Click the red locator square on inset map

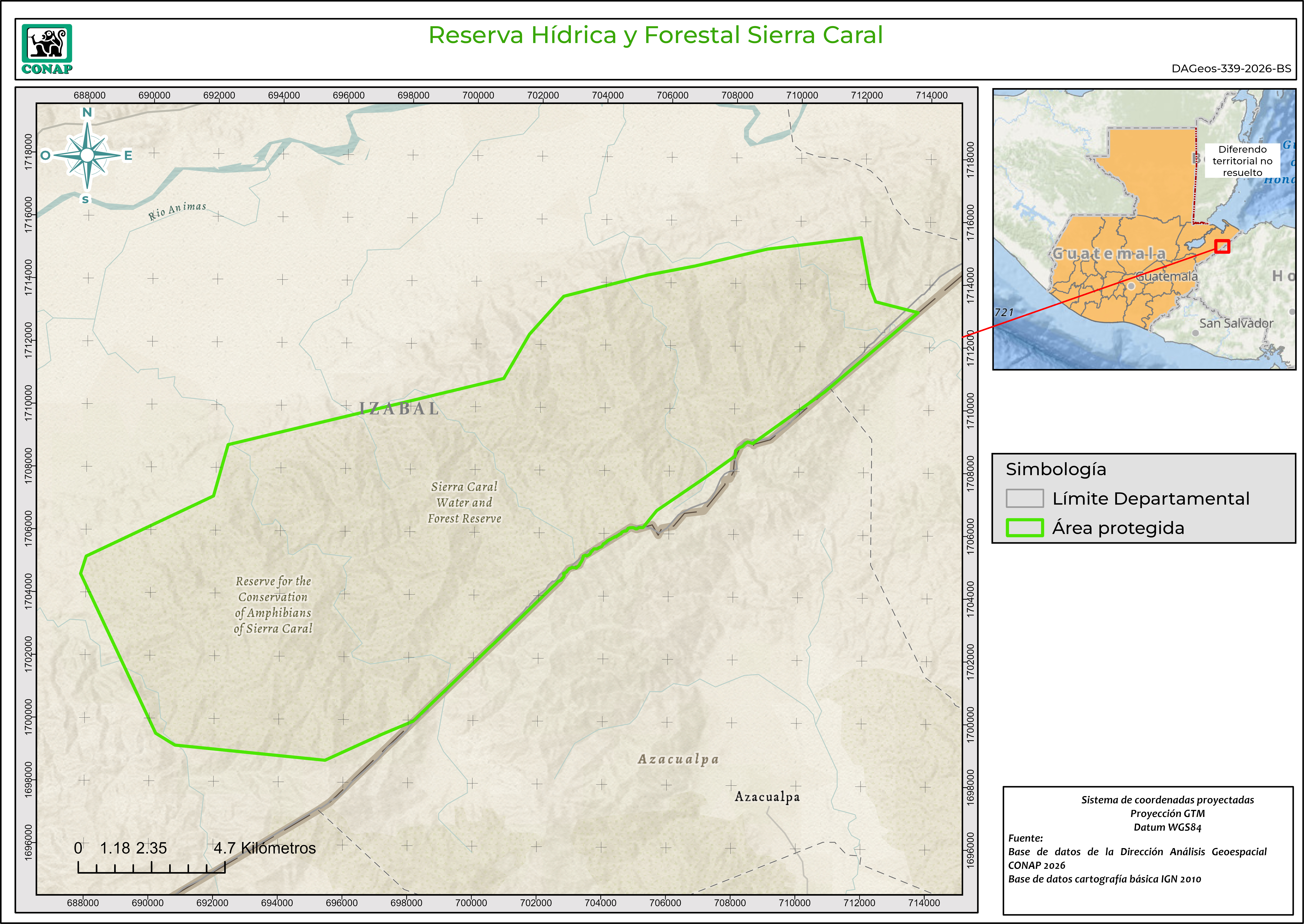tap(1222, 246)
